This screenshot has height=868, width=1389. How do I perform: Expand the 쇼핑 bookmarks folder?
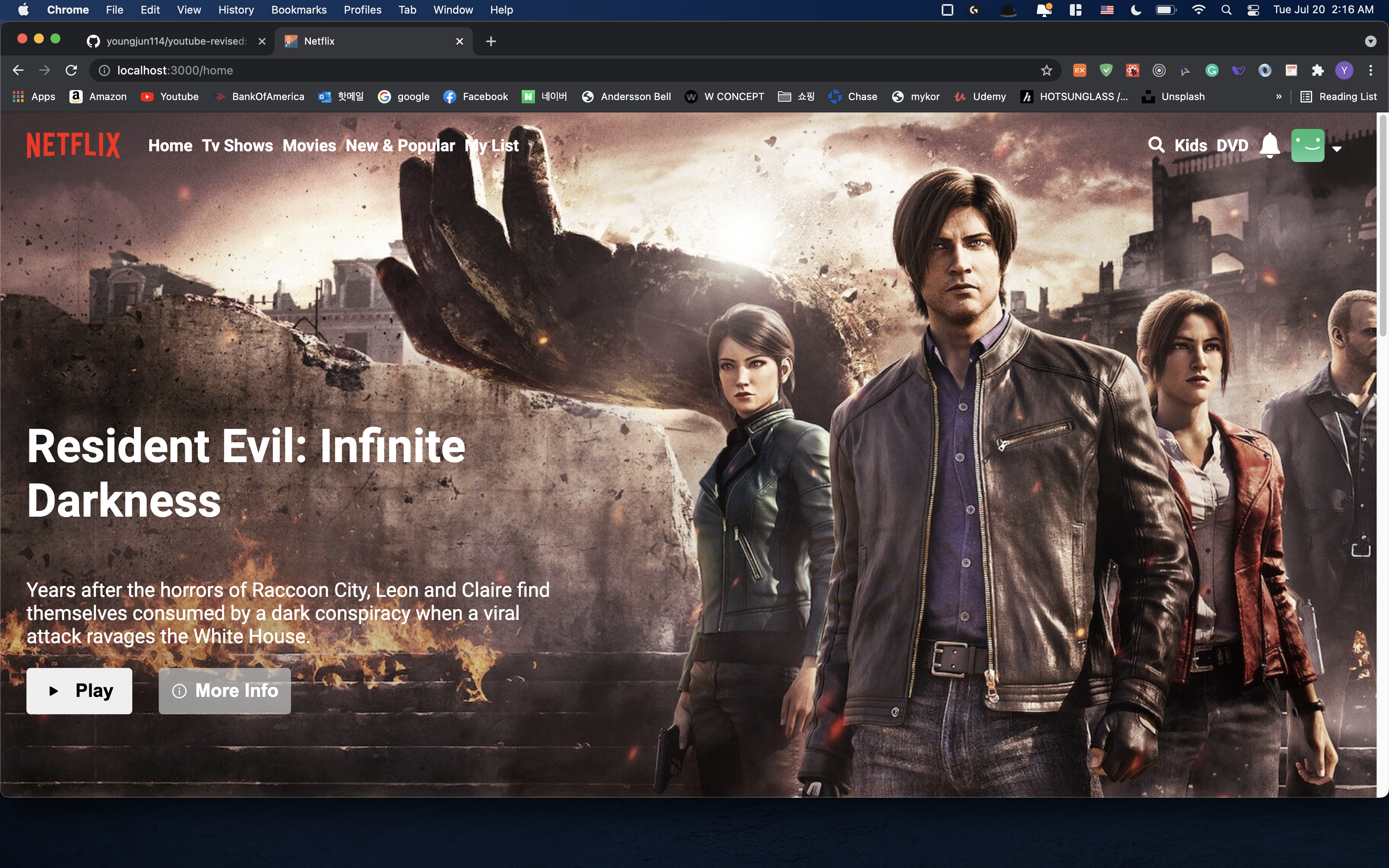pos(796,96)
